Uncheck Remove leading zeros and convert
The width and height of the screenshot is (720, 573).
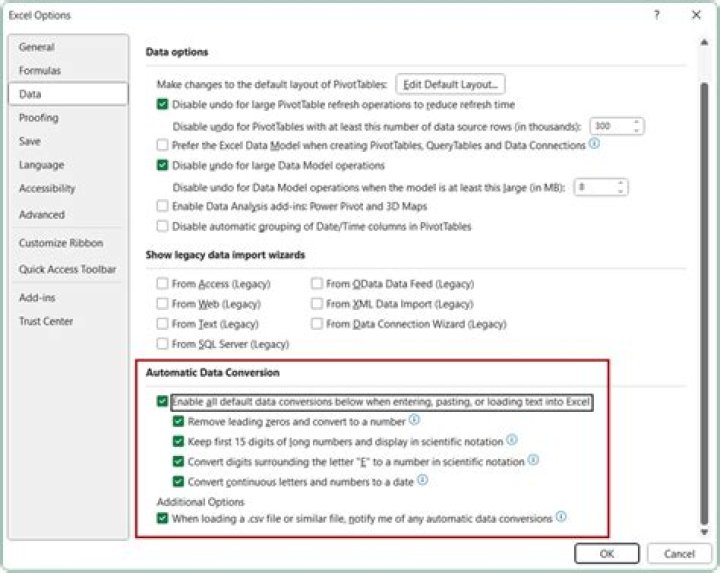[x=178, y=421]
